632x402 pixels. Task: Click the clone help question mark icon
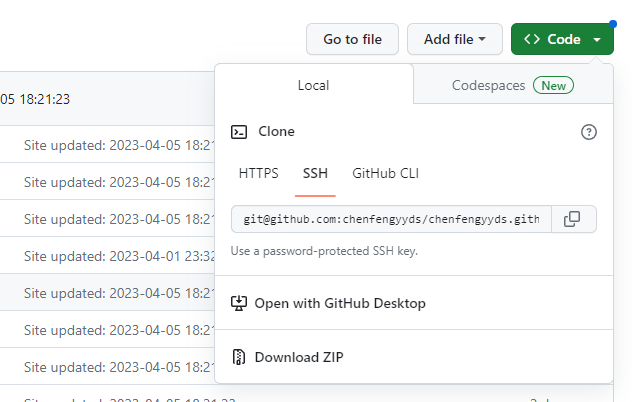click(589, 132)
